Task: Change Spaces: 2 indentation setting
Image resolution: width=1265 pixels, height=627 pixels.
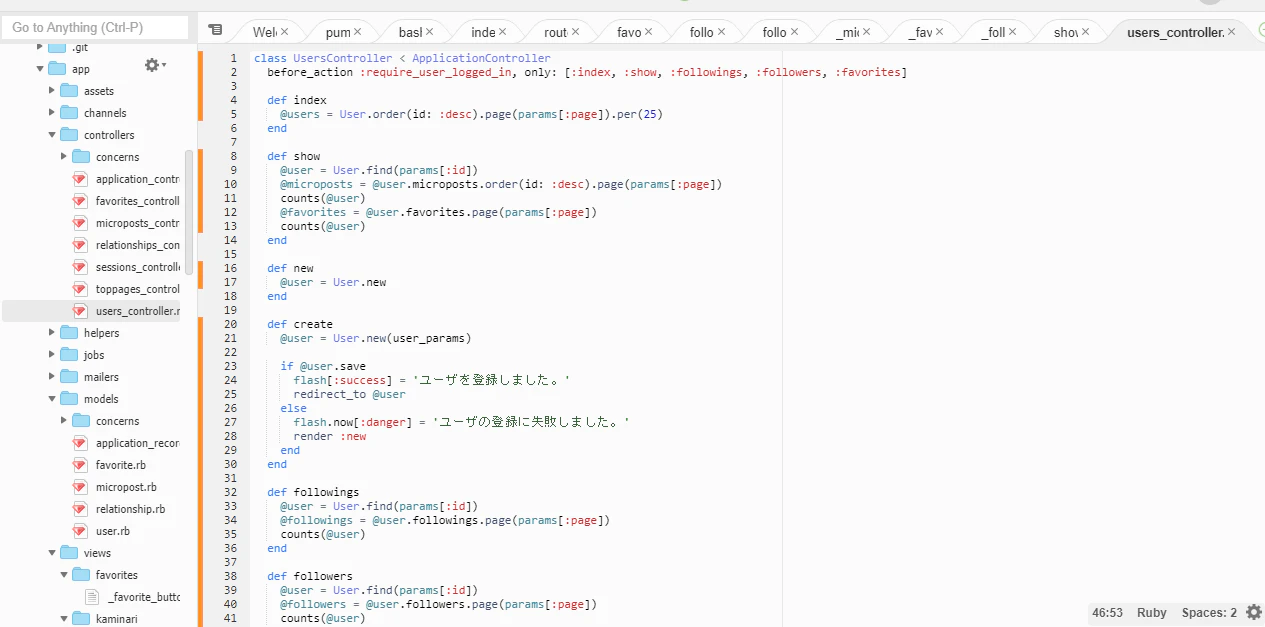Action: tap(1209, 612)
